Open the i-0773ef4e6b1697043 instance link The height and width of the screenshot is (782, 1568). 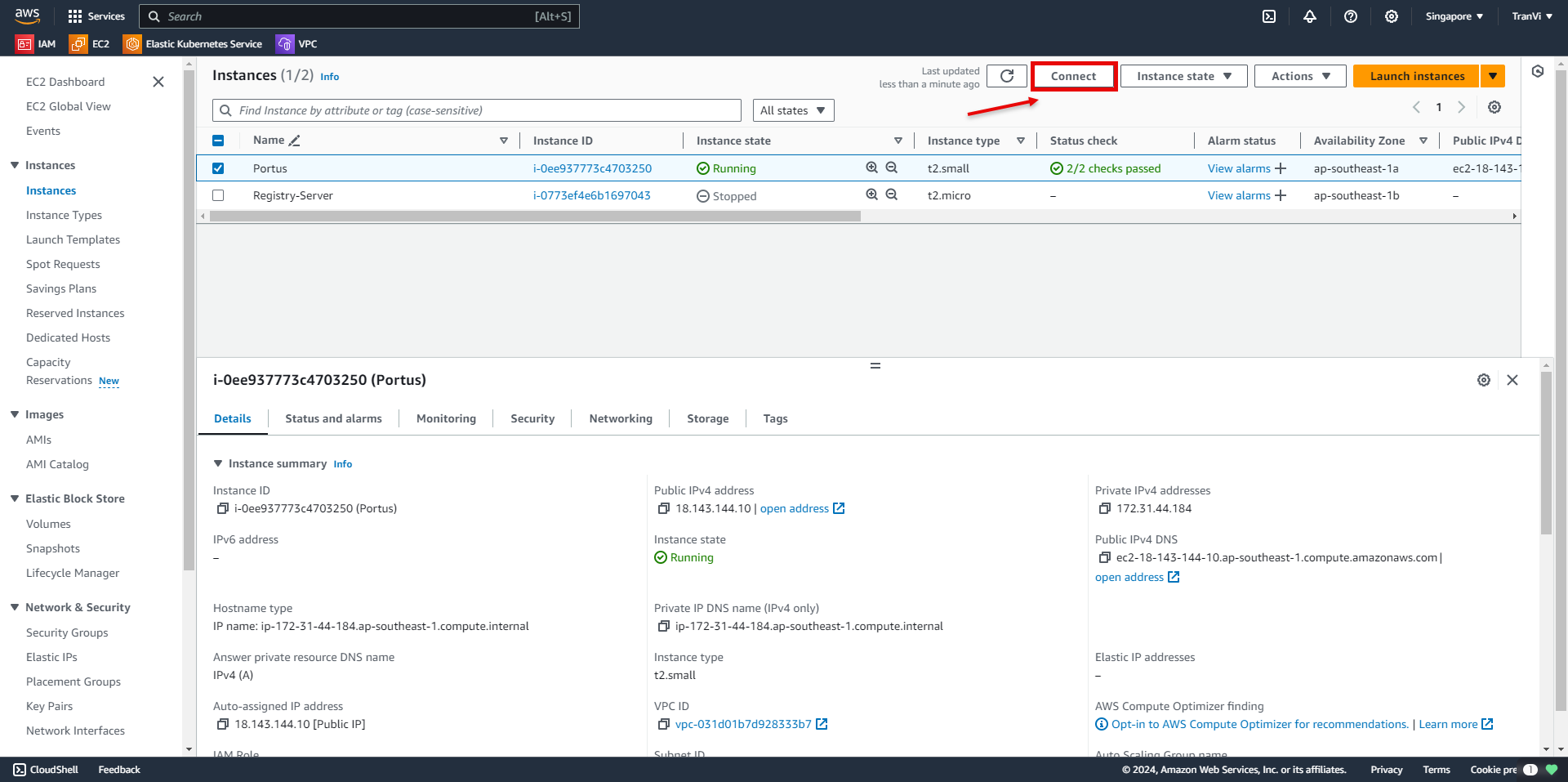(x=592, y=195)
